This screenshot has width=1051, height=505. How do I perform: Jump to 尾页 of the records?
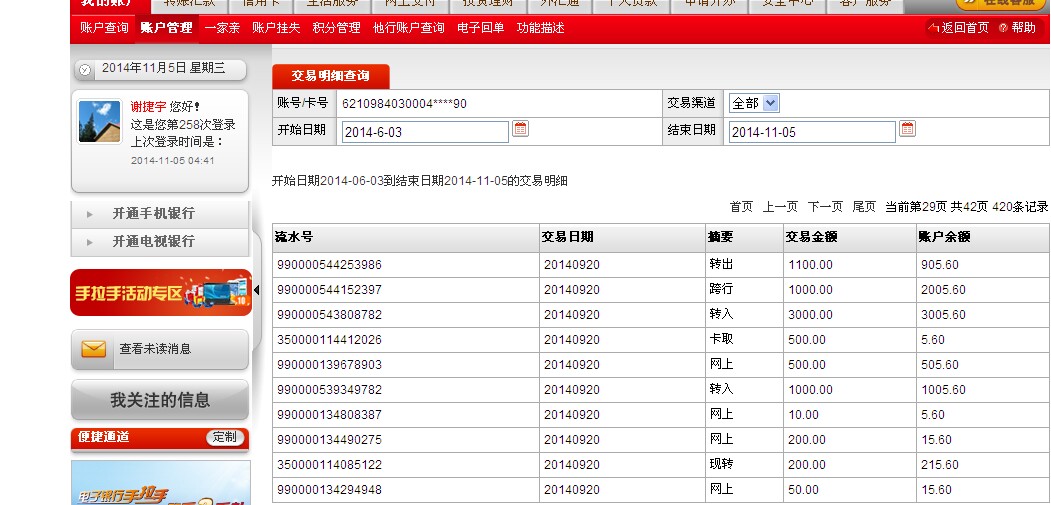click(x=864, y=207)
